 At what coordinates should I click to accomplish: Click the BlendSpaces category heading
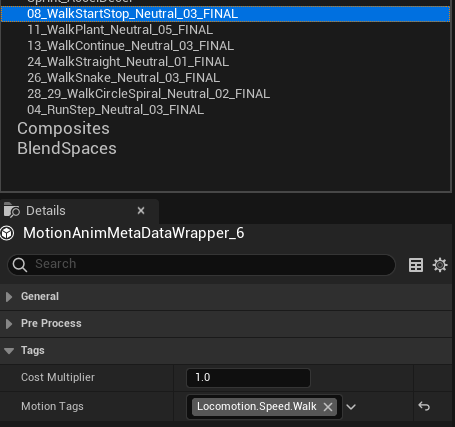(67, 148)
